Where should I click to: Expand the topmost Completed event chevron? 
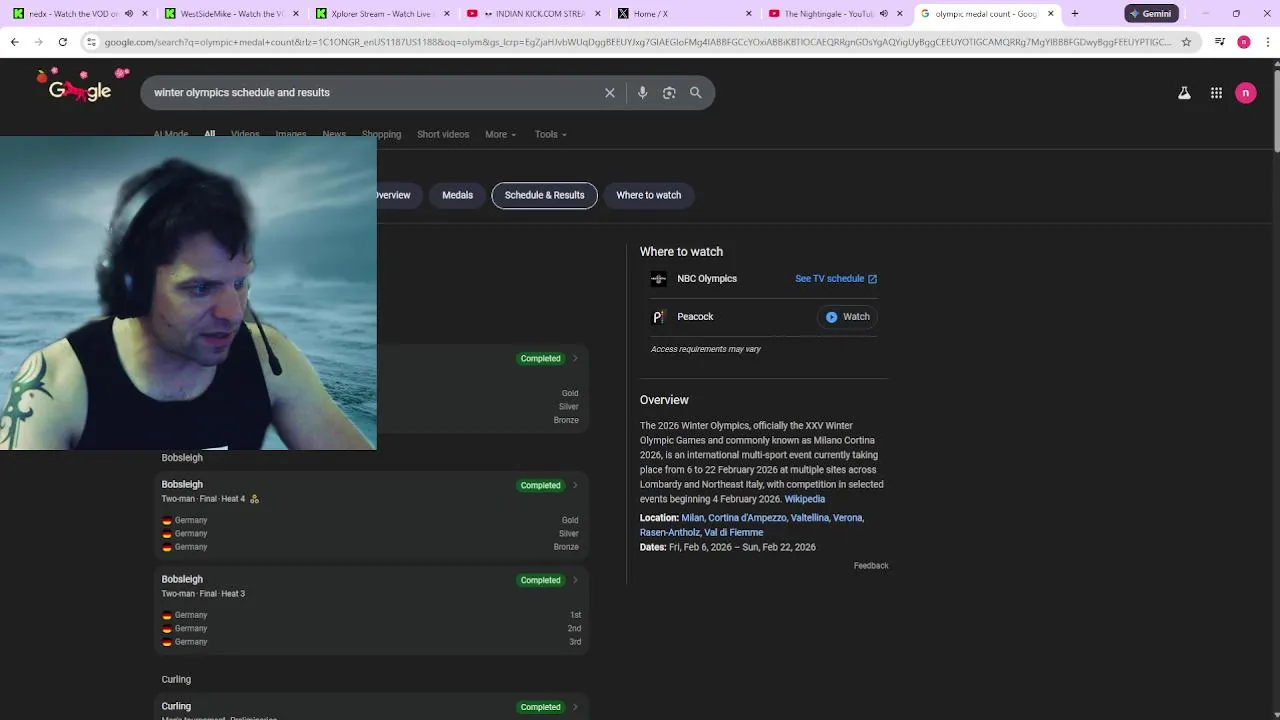[x=575, y=358]
